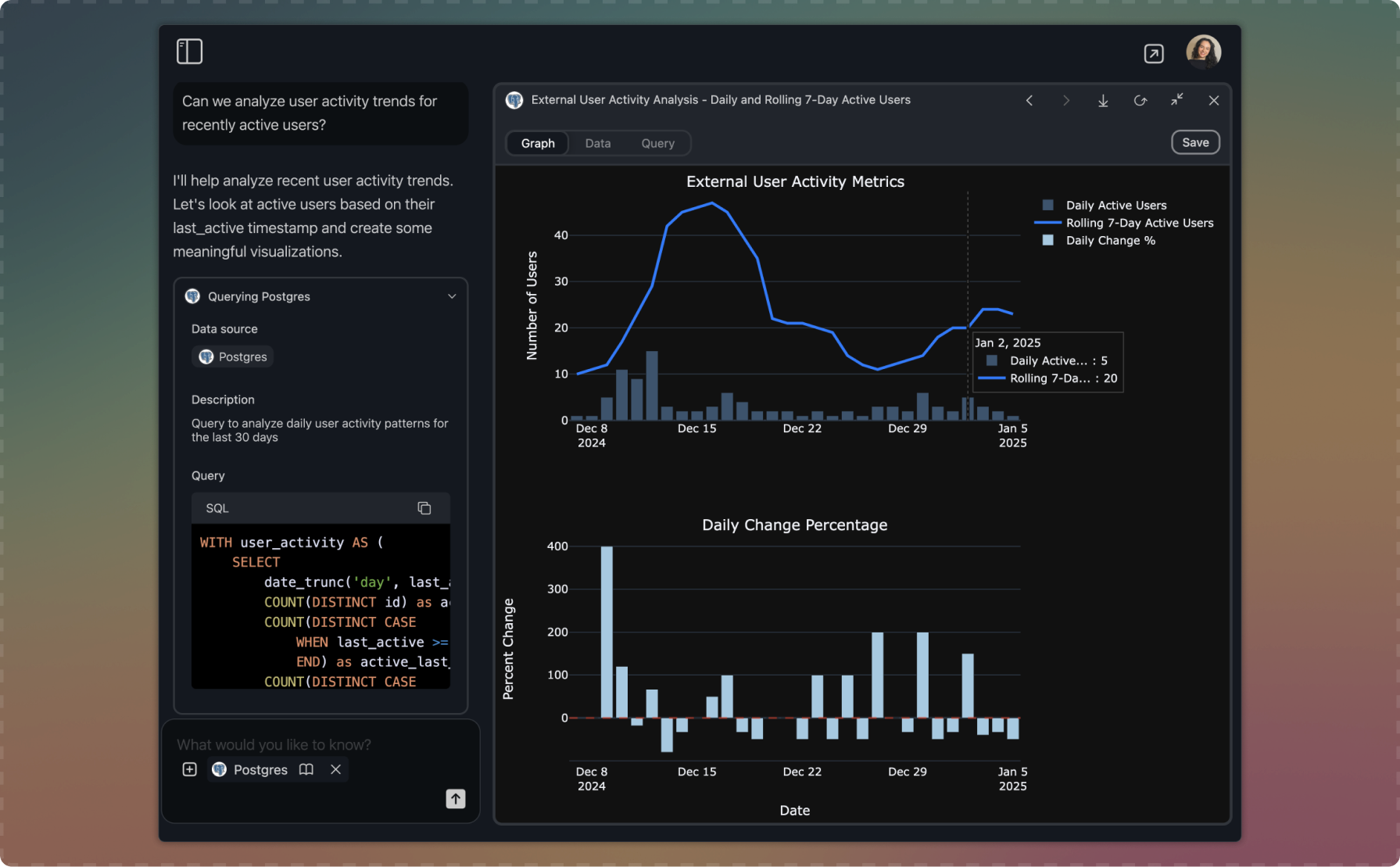Toggle Daily Active Users legend series

[x=1115, y=205]
